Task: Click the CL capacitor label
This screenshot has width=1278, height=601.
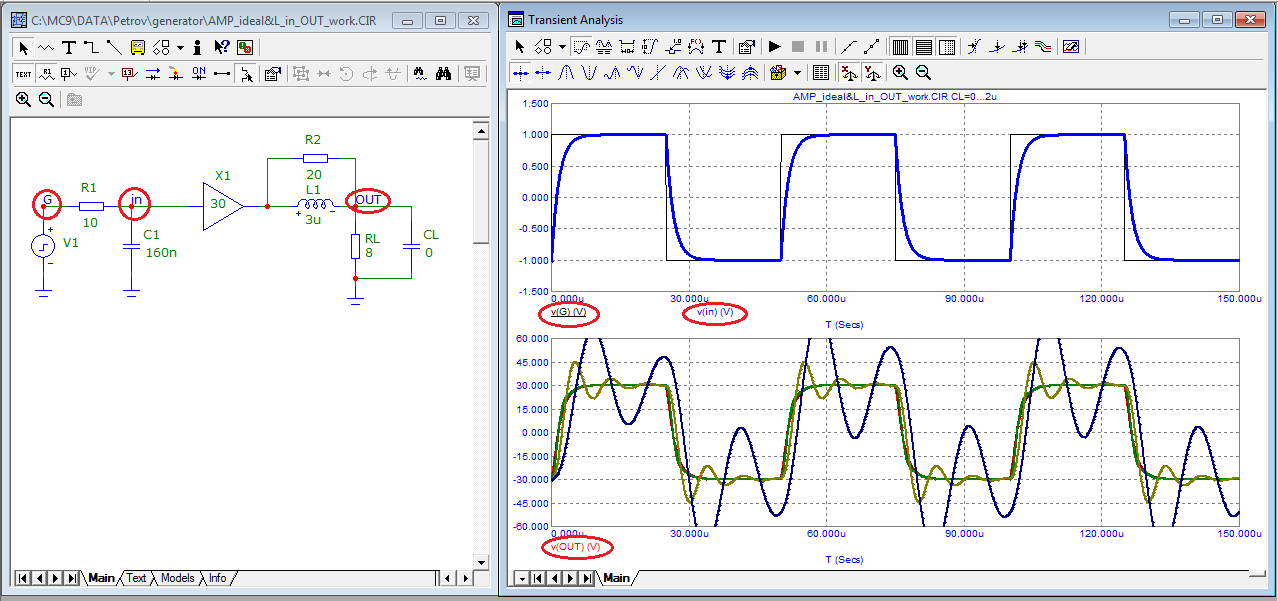Action: [431, 235]
